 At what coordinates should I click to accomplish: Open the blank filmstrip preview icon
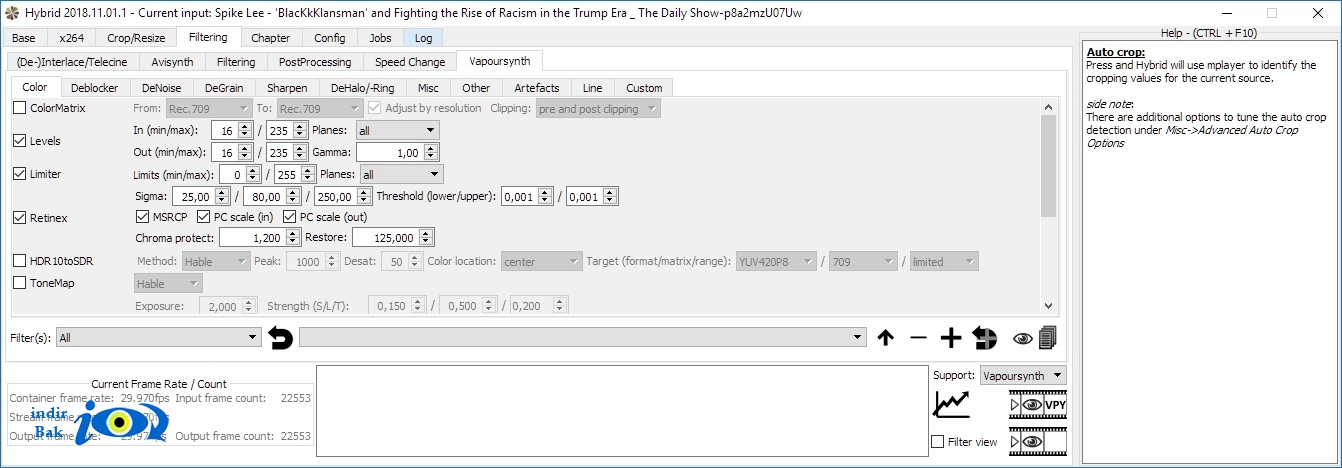click(1038, 441)
